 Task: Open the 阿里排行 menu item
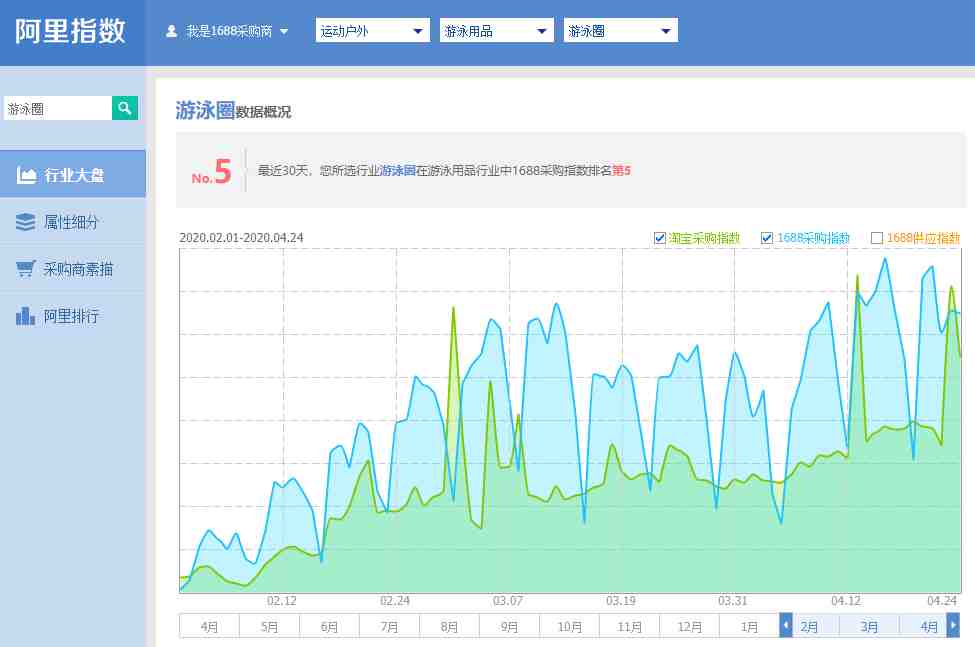click(73, 316)
